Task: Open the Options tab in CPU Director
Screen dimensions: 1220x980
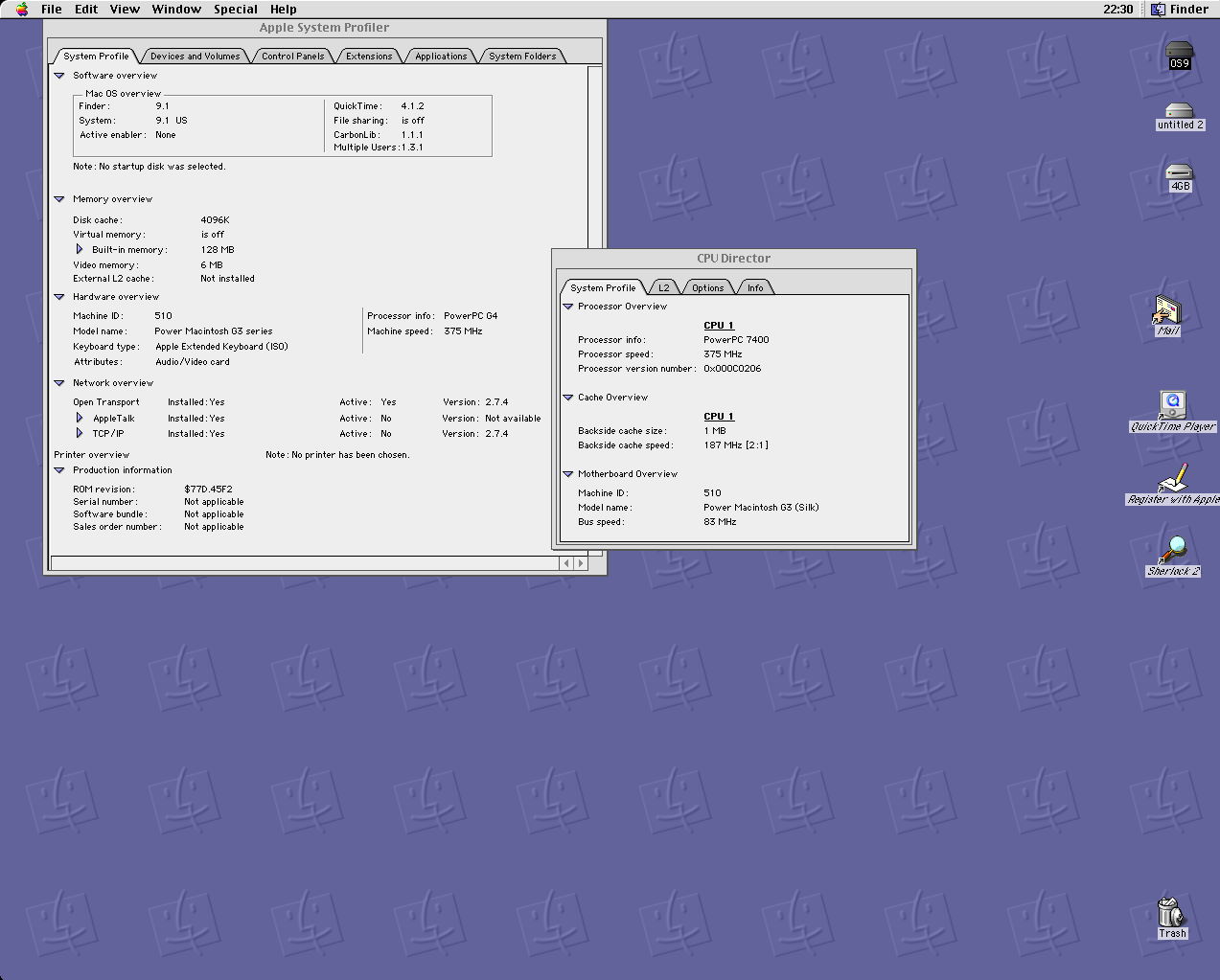Action: coord(708,288)
